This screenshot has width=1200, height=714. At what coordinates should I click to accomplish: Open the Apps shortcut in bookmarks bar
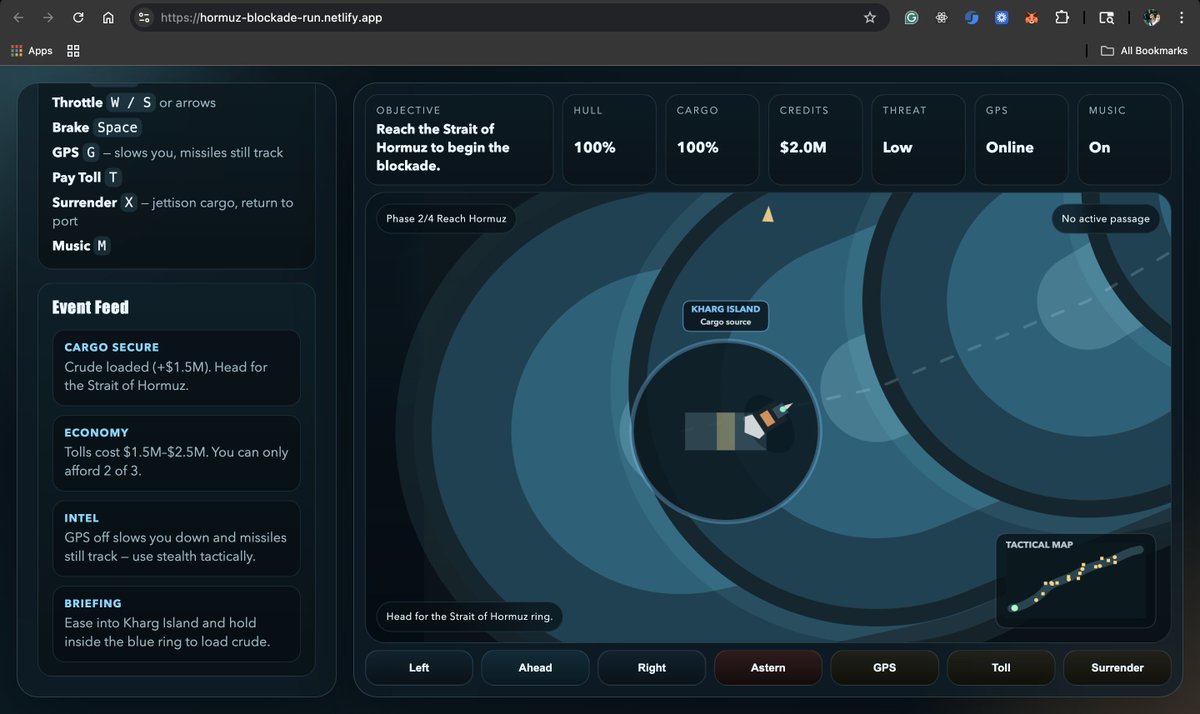tap(32, 51)
